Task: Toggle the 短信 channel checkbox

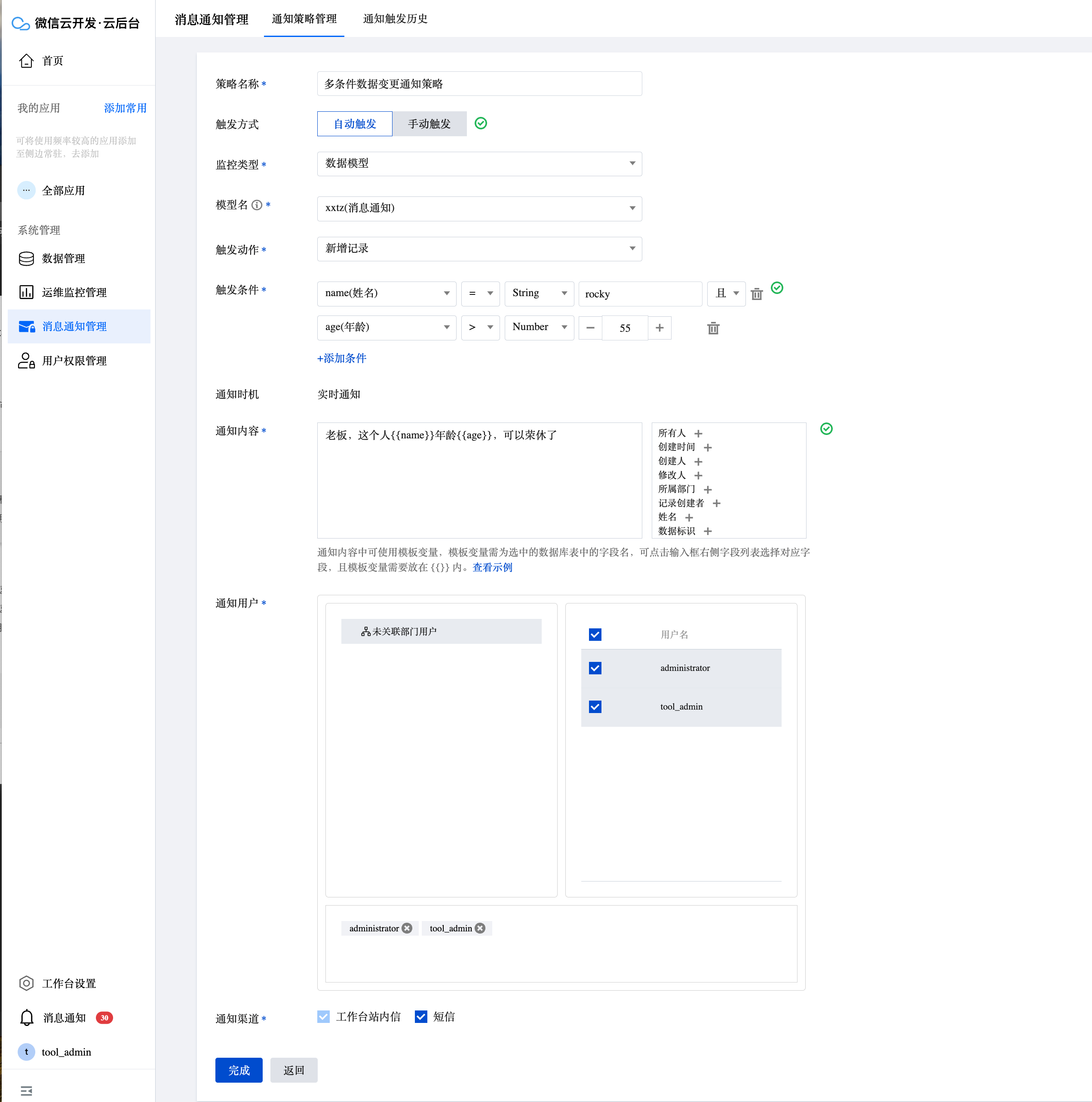Action: tap(421, 1016)
